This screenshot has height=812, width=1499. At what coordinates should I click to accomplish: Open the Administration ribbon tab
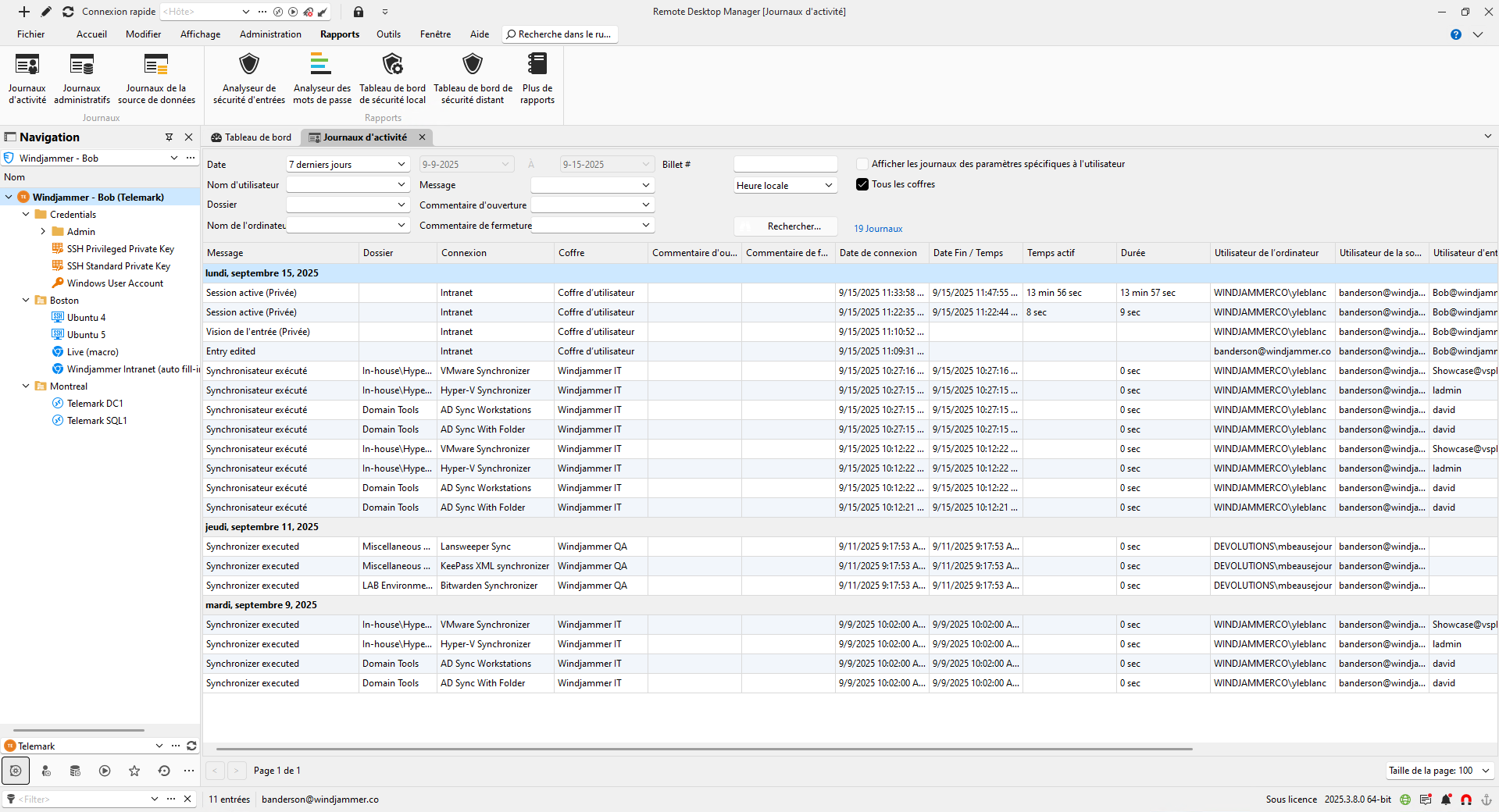[270, 34]
